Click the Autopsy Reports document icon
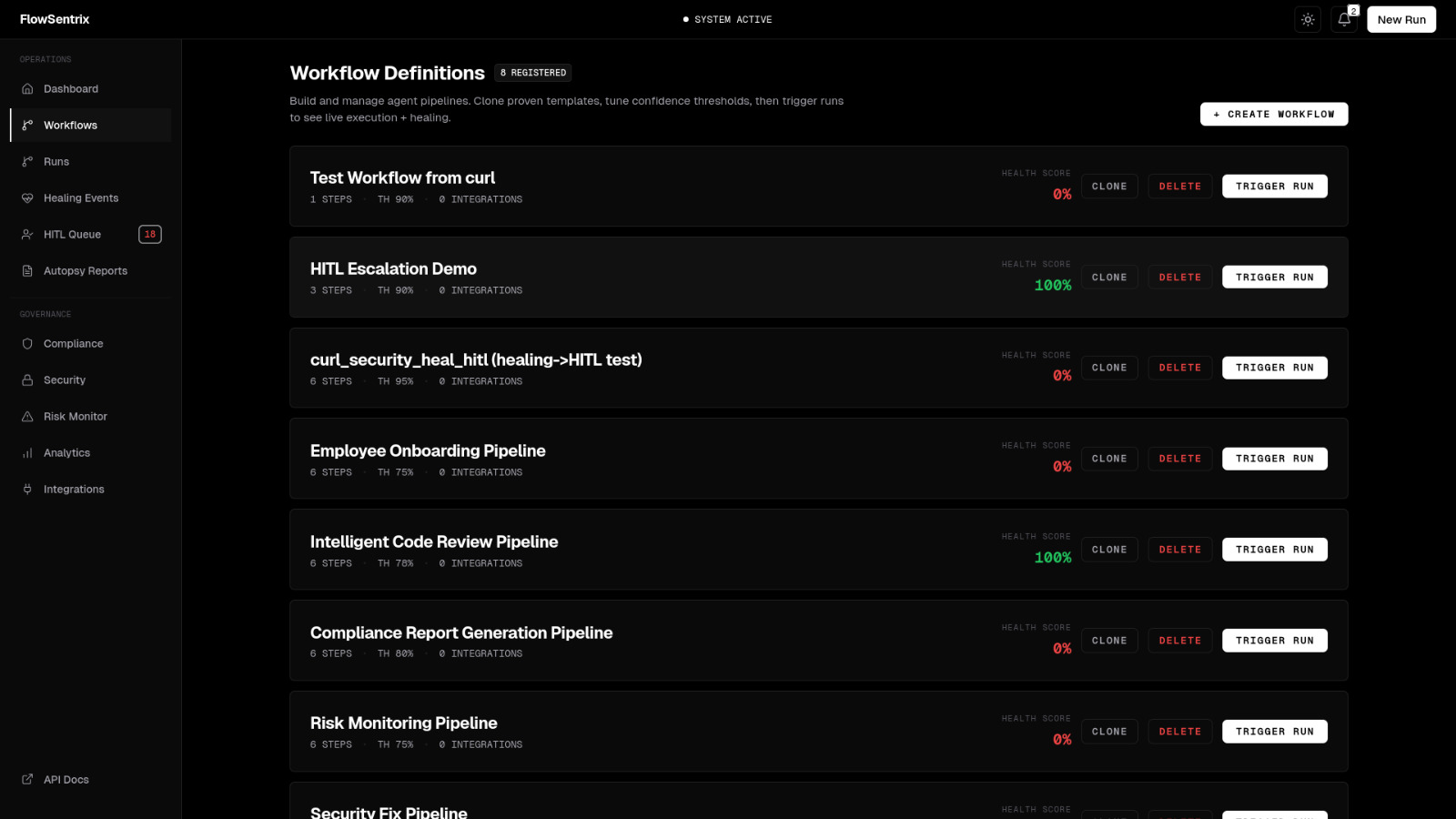 click(27, 271)
